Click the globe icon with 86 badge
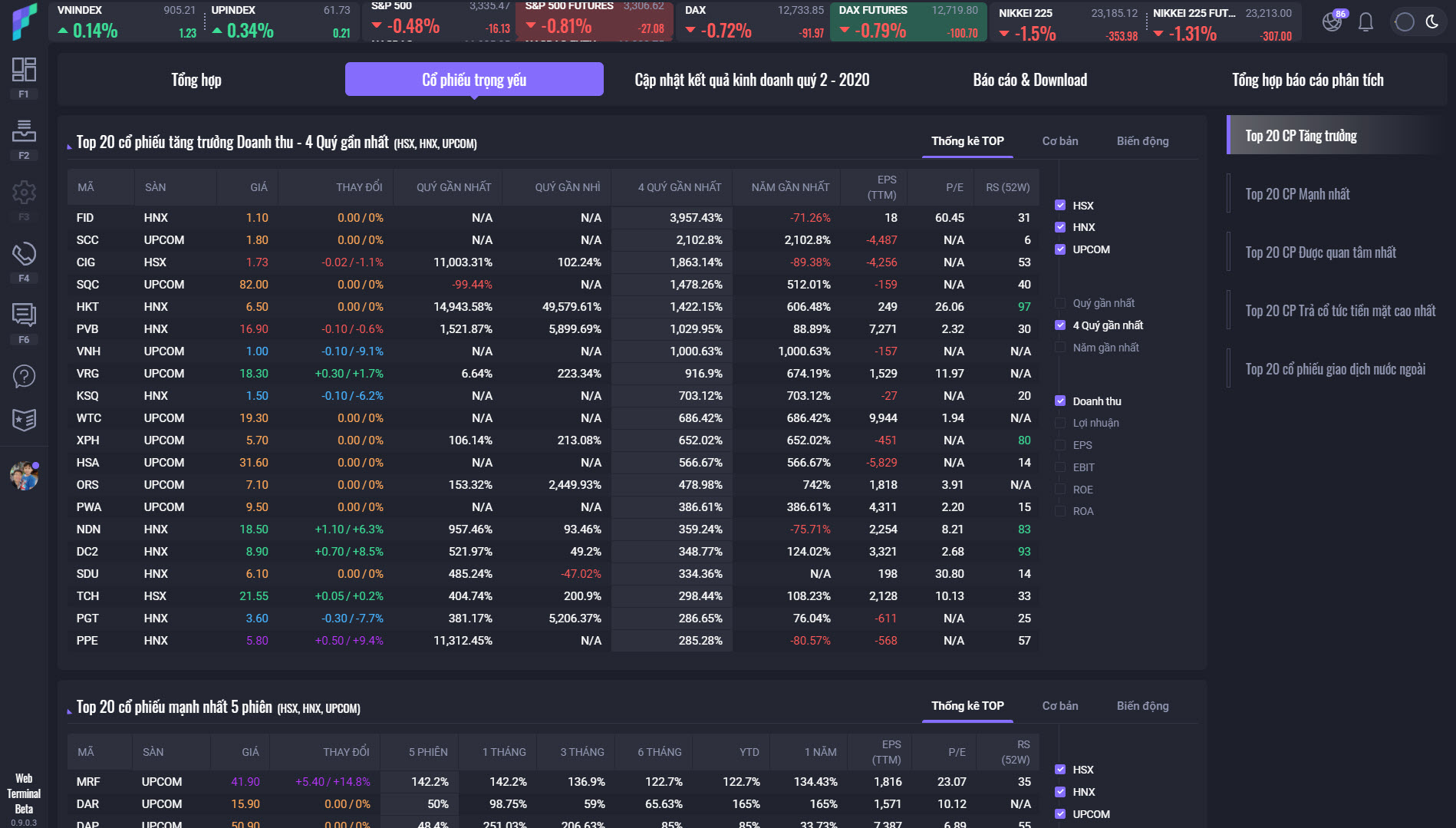 tap(1332, 21)
